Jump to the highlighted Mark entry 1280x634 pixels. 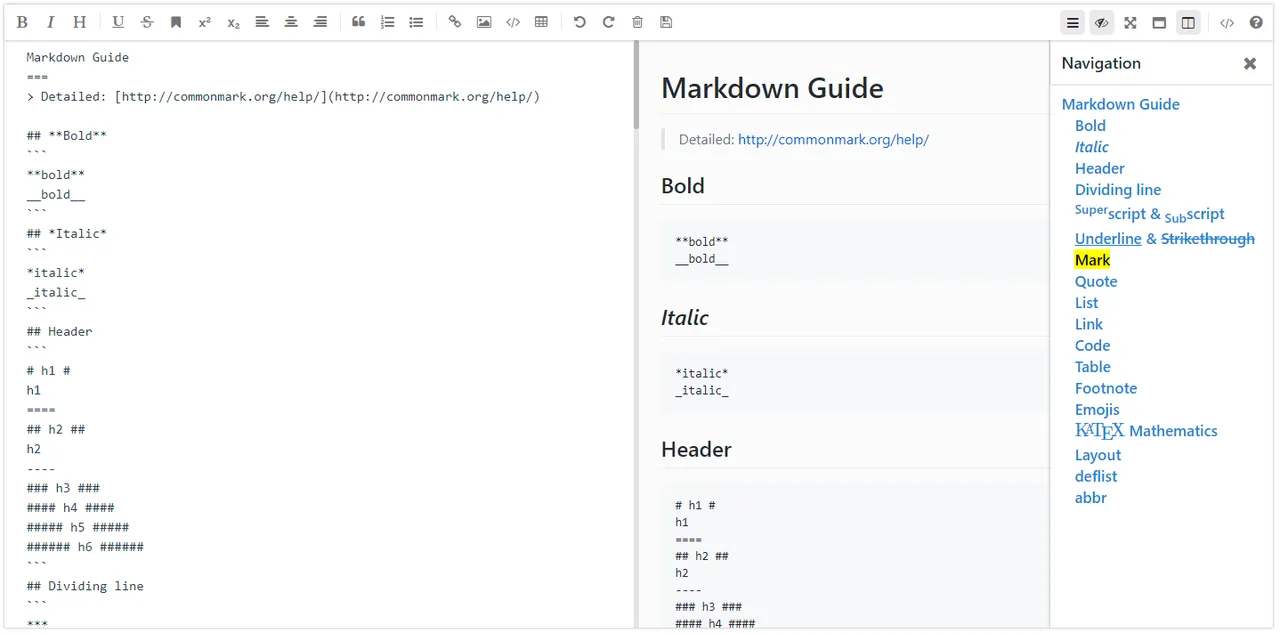[x=1092, y=260]
